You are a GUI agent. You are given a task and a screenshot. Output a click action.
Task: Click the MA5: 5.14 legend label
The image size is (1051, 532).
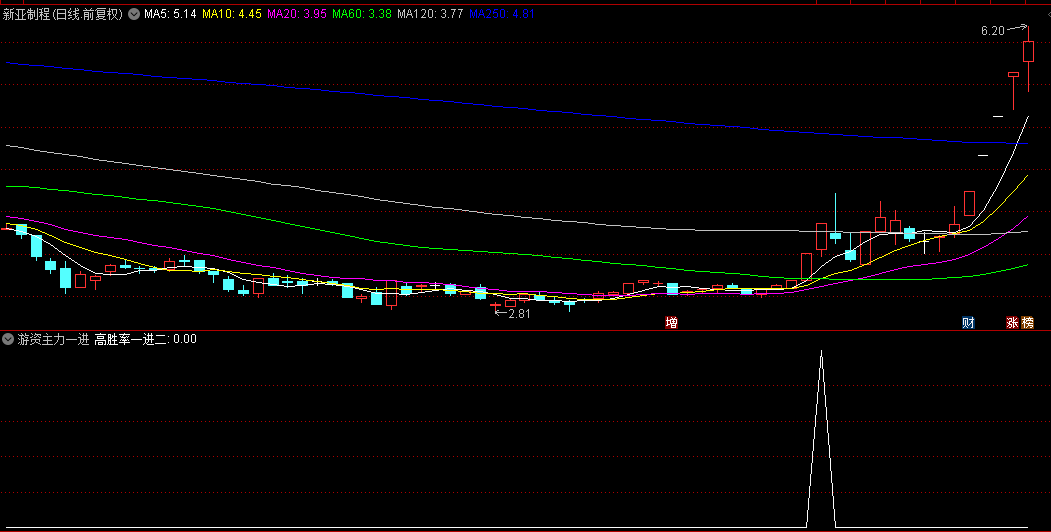tap(170, 13)
